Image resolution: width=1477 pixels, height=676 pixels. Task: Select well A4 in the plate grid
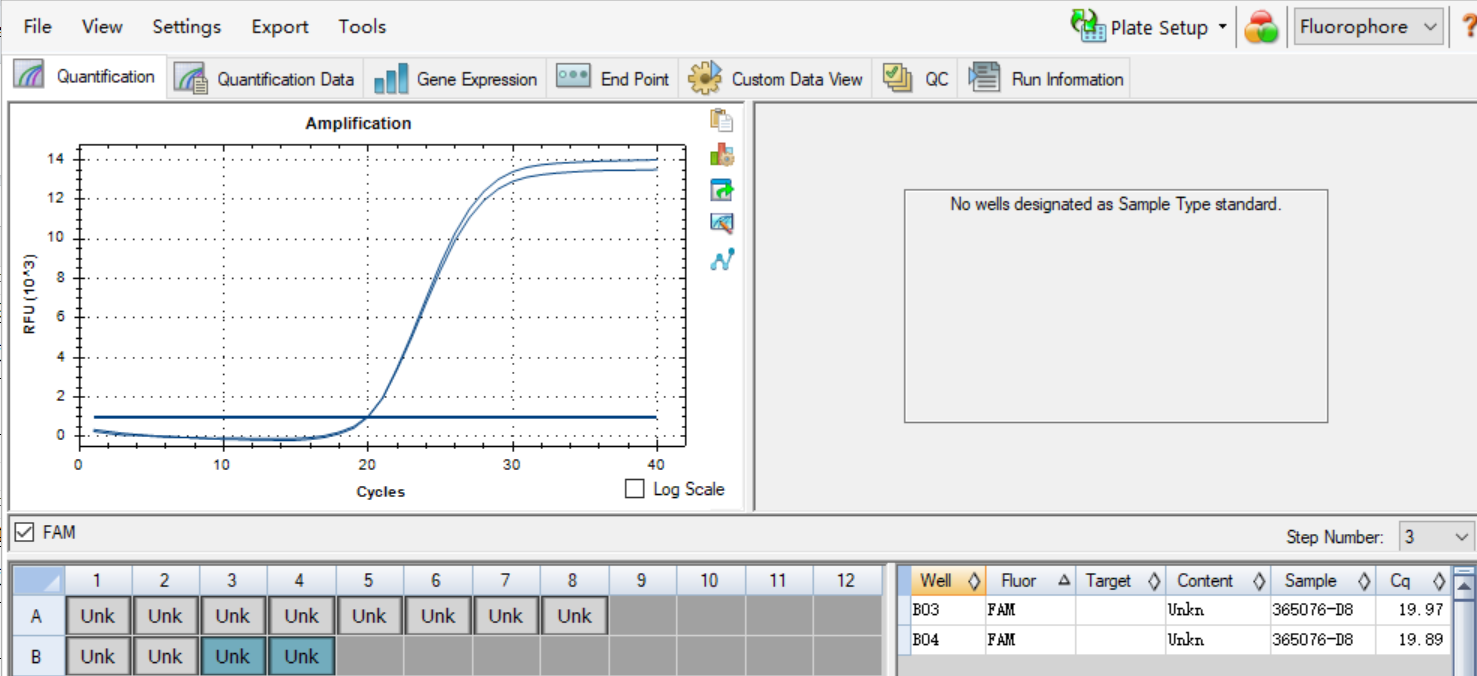(x=301, y=616)
